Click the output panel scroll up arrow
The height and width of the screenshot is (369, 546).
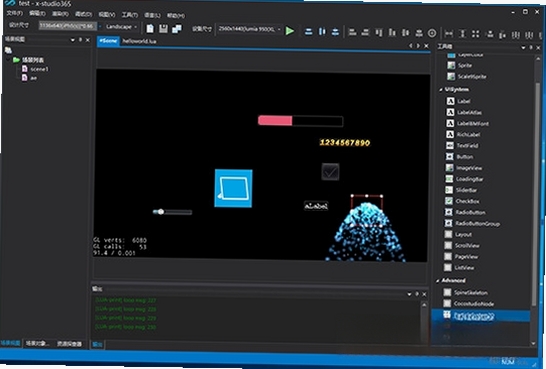point(424,305)
